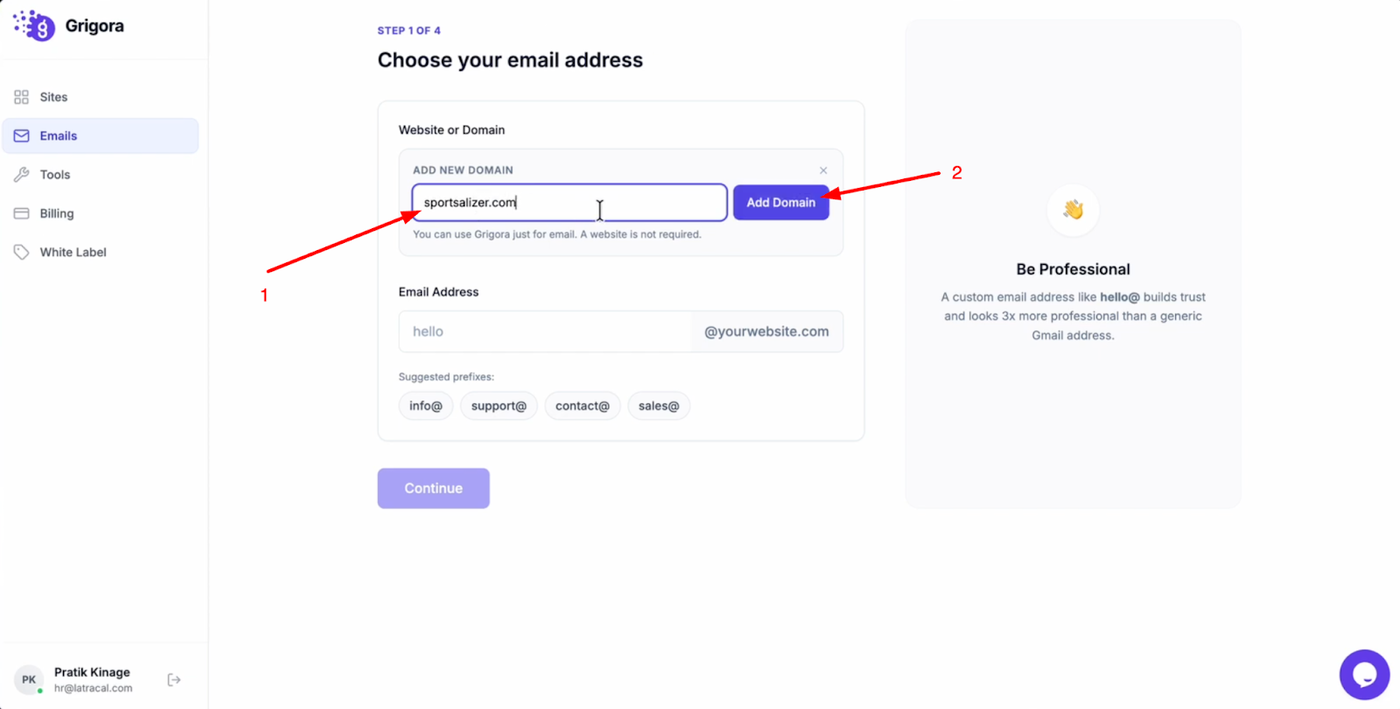Click the Emails envelope icon

(21, 136)
